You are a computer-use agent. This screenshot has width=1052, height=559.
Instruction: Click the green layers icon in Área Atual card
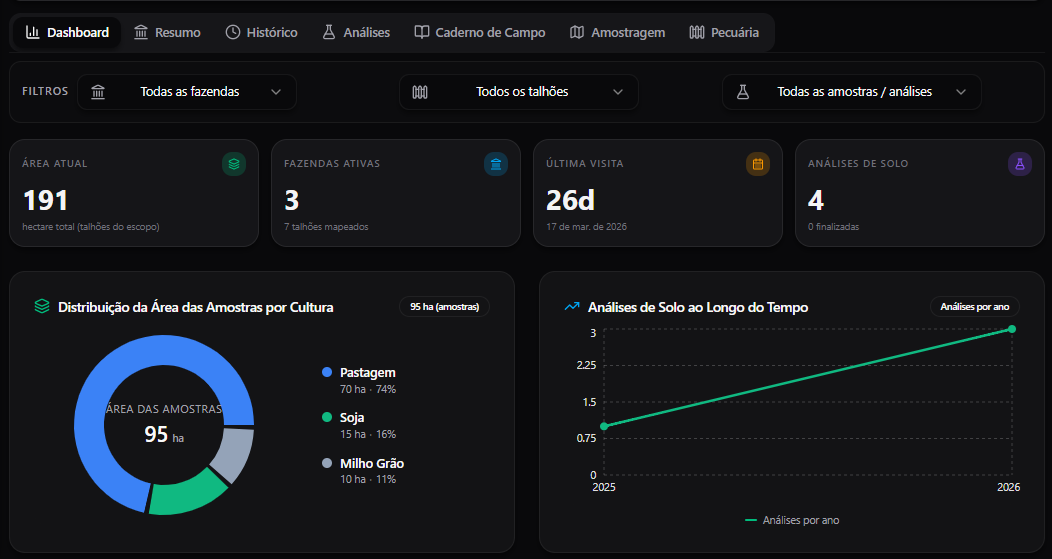(233, 163)
